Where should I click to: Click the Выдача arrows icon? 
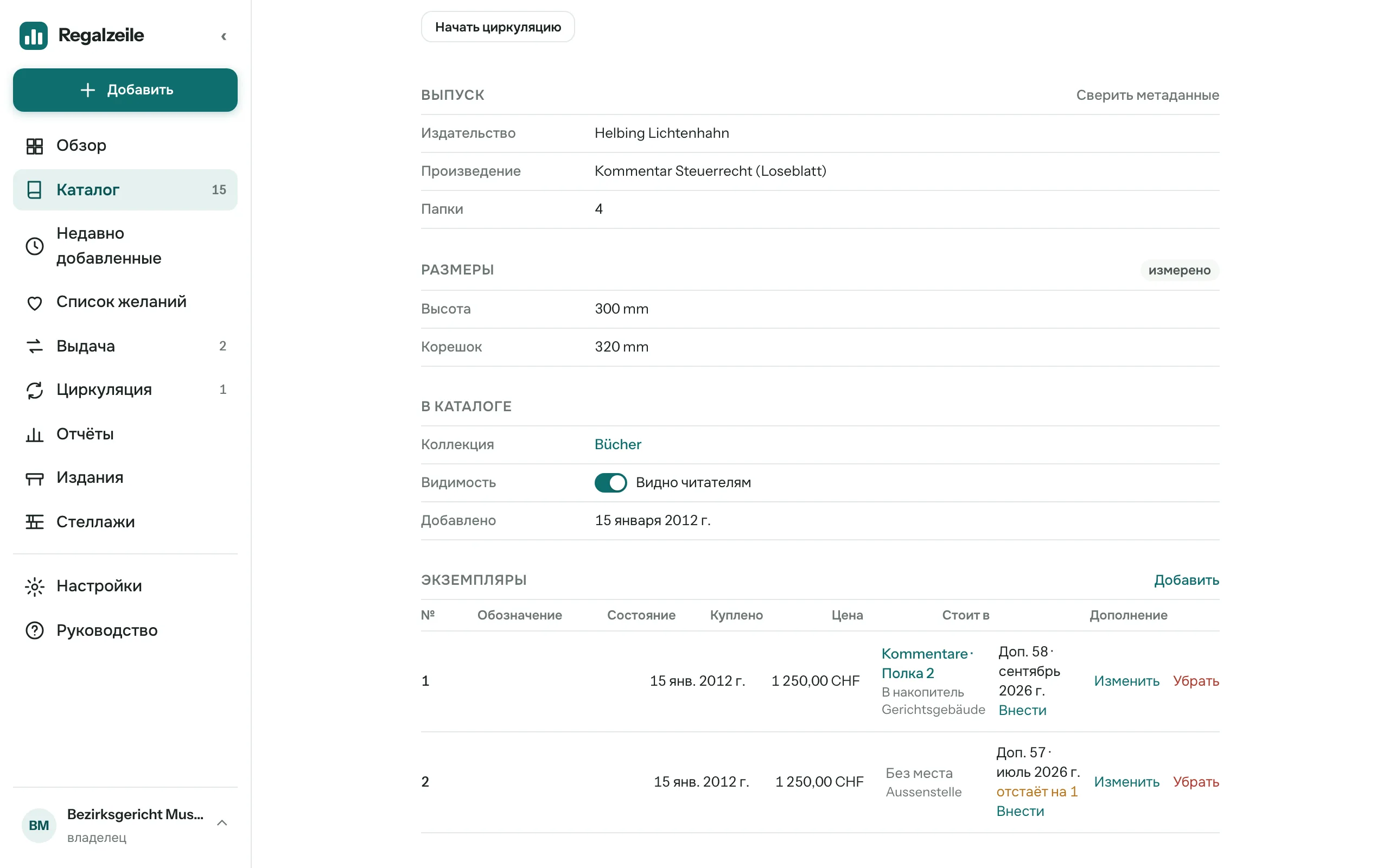click(34, 346)
